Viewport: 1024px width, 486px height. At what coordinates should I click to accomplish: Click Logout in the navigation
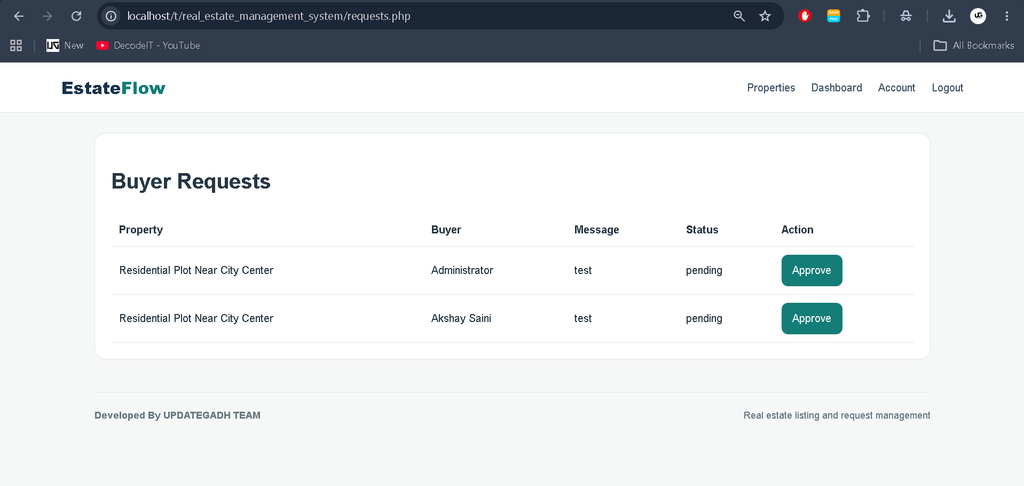click(x=948, y=88)
